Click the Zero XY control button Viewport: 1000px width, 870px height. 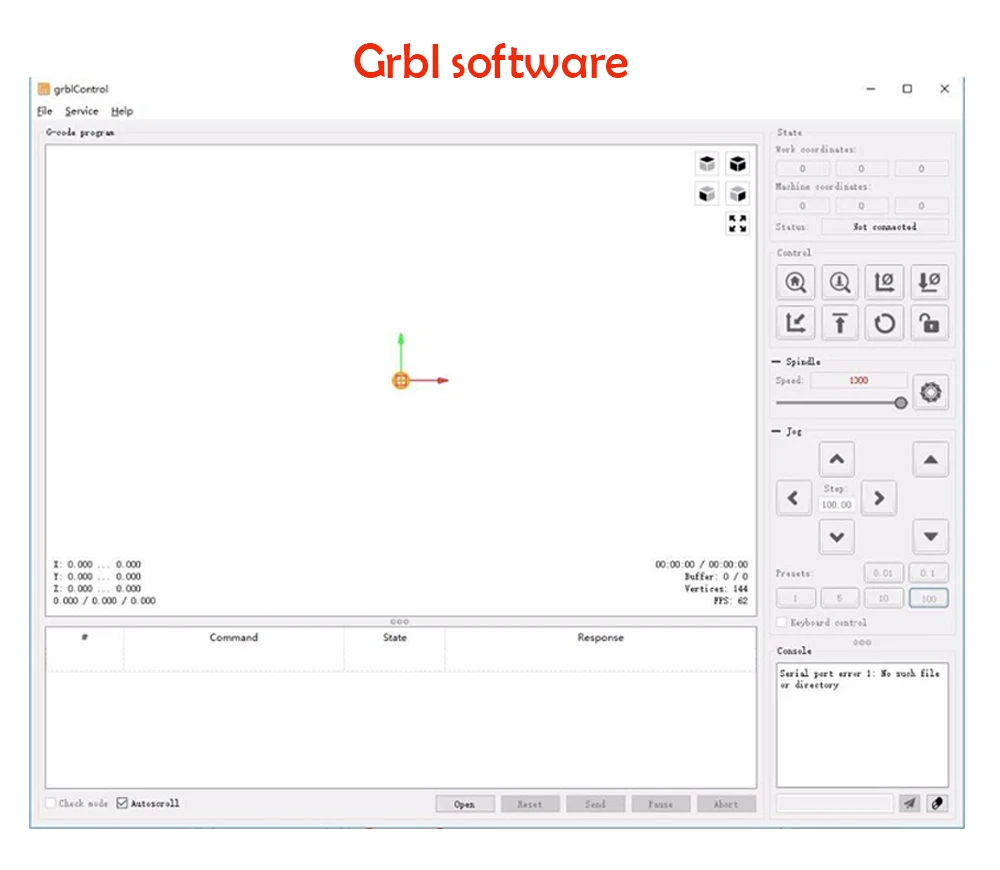[x=885, y=282]
